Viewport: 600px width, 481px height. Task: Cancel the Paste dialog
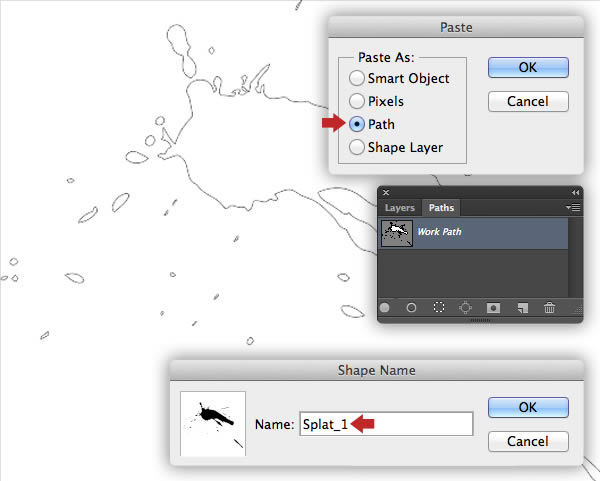[x=528, y=101]
